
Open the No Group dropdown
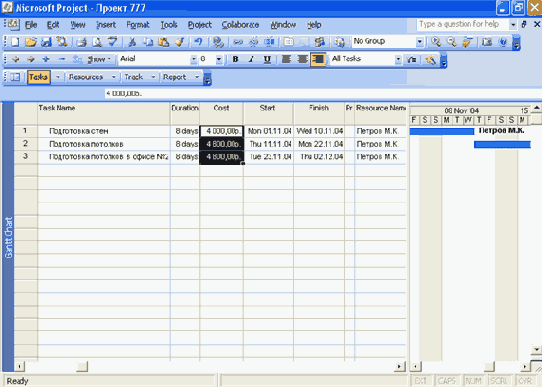(x=419, y=42)
